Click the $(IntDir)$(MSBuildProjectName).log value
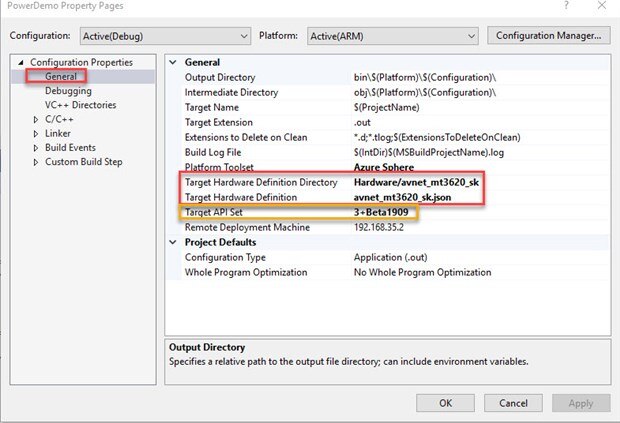 (429, 153)
